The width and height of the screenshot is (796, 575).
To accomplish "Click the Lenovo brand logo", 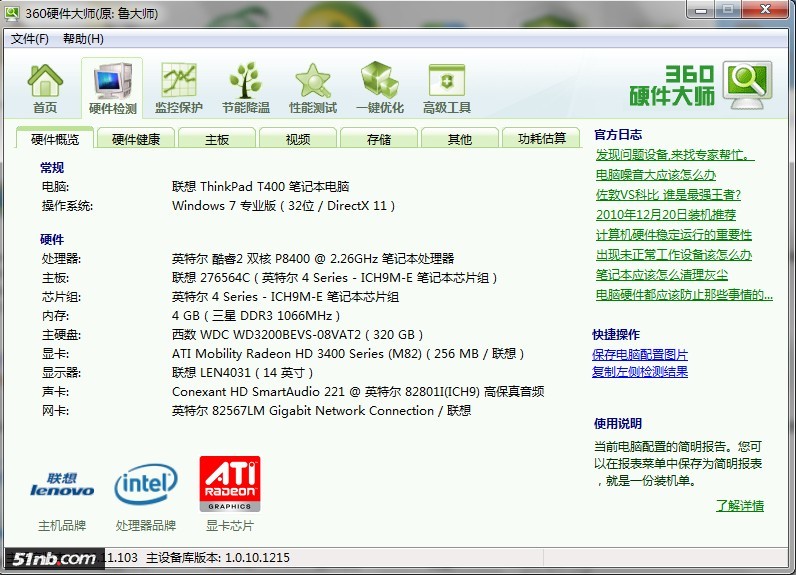I will (x=62, y=485).
